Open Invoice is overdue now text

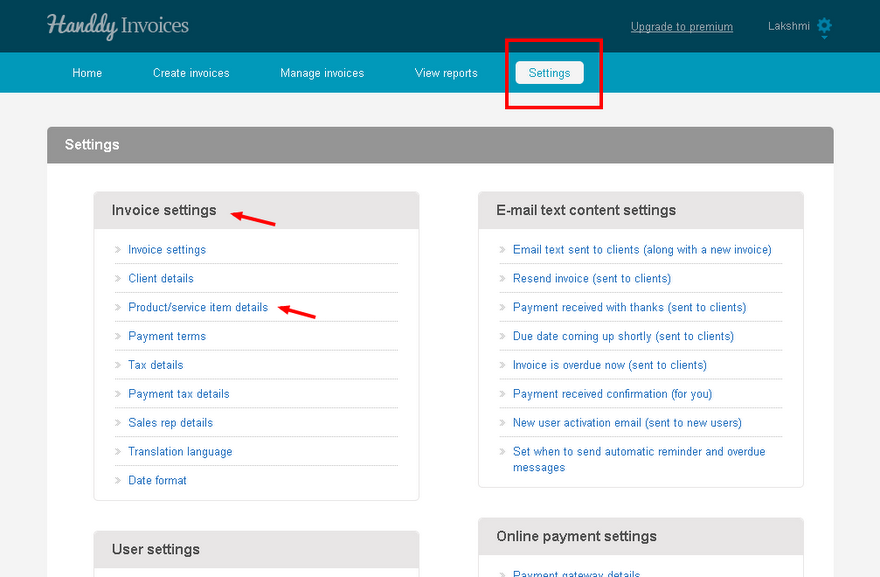609,365
